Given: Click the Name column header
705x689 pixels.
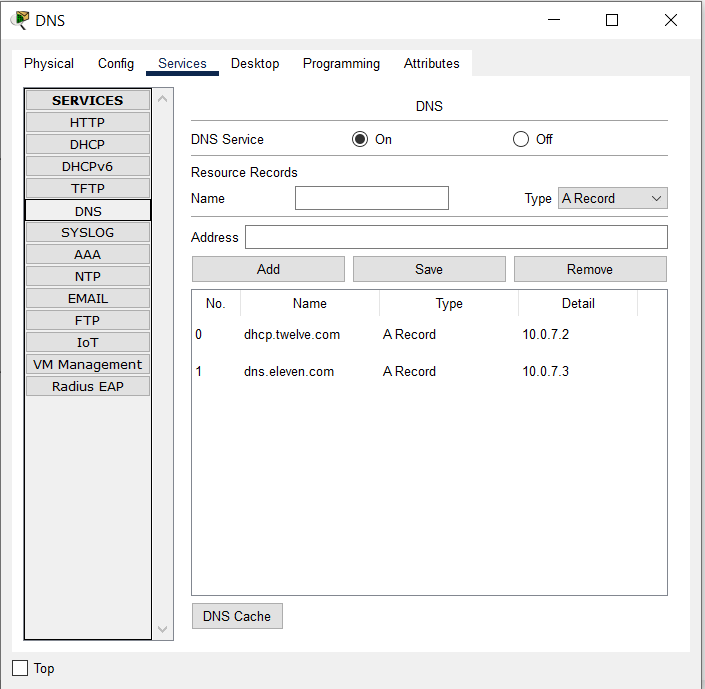Looking at the screenshot, I should [310, 304].
